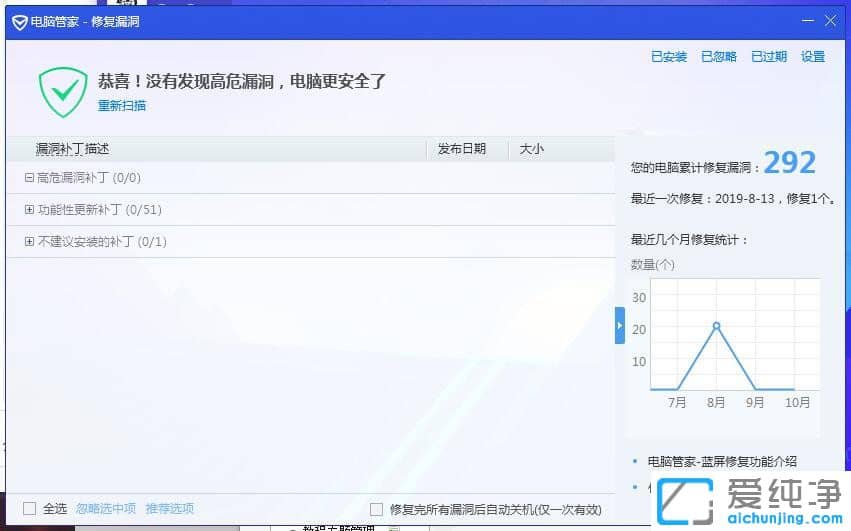This screenshot has height=531, width=851.
Task: Enable auto shutdown after repair checkbox
Action: [376, 509]
